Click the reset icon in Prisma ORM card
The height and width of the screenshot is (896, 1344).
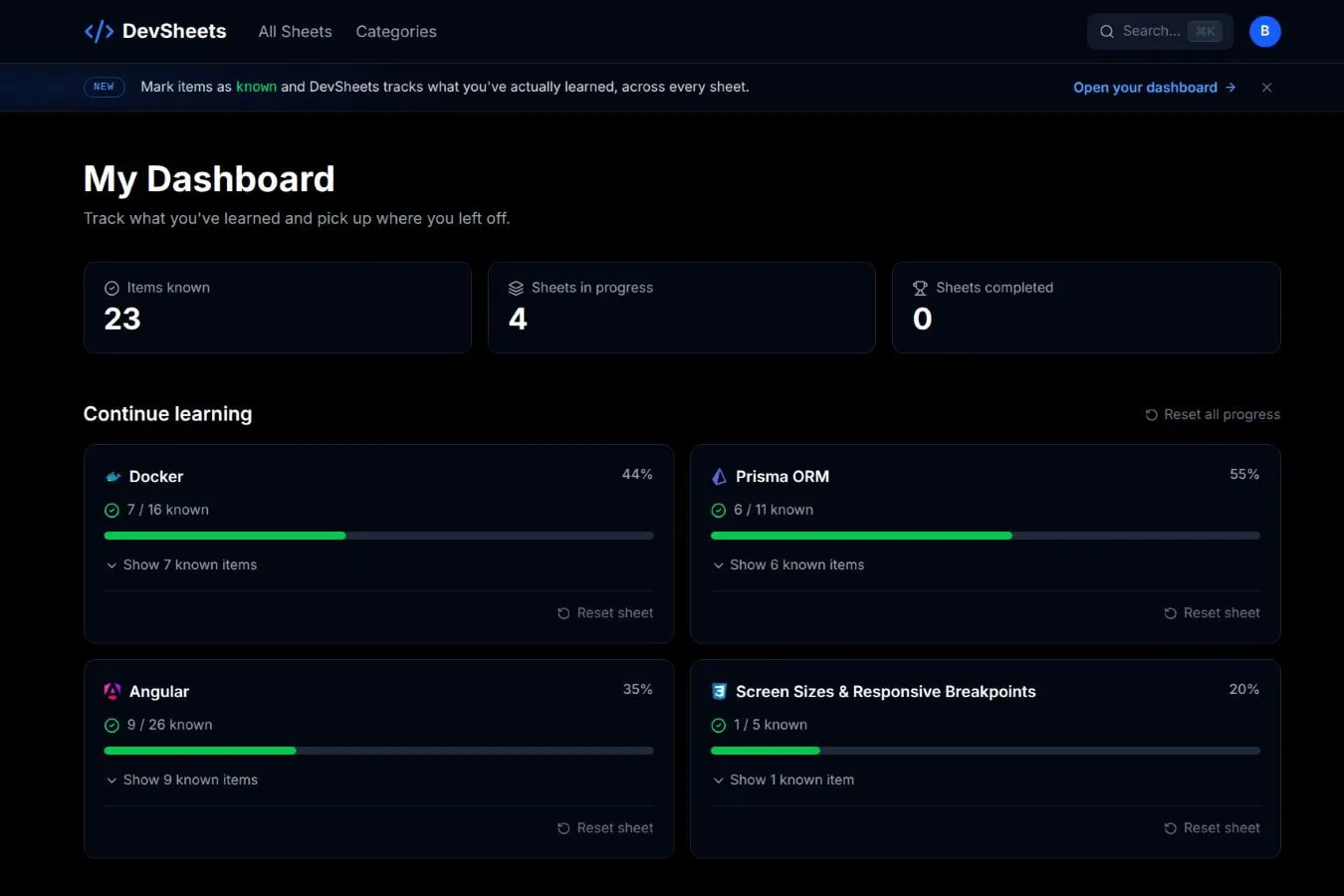[x=1170, y=613]
